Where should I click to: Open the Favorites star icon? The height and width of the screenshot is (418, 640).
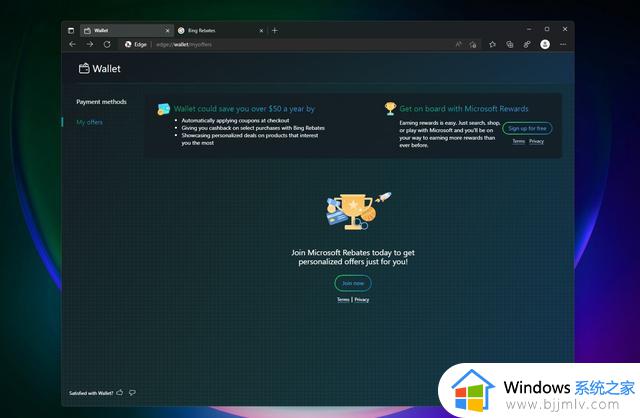tap(492, 44)
